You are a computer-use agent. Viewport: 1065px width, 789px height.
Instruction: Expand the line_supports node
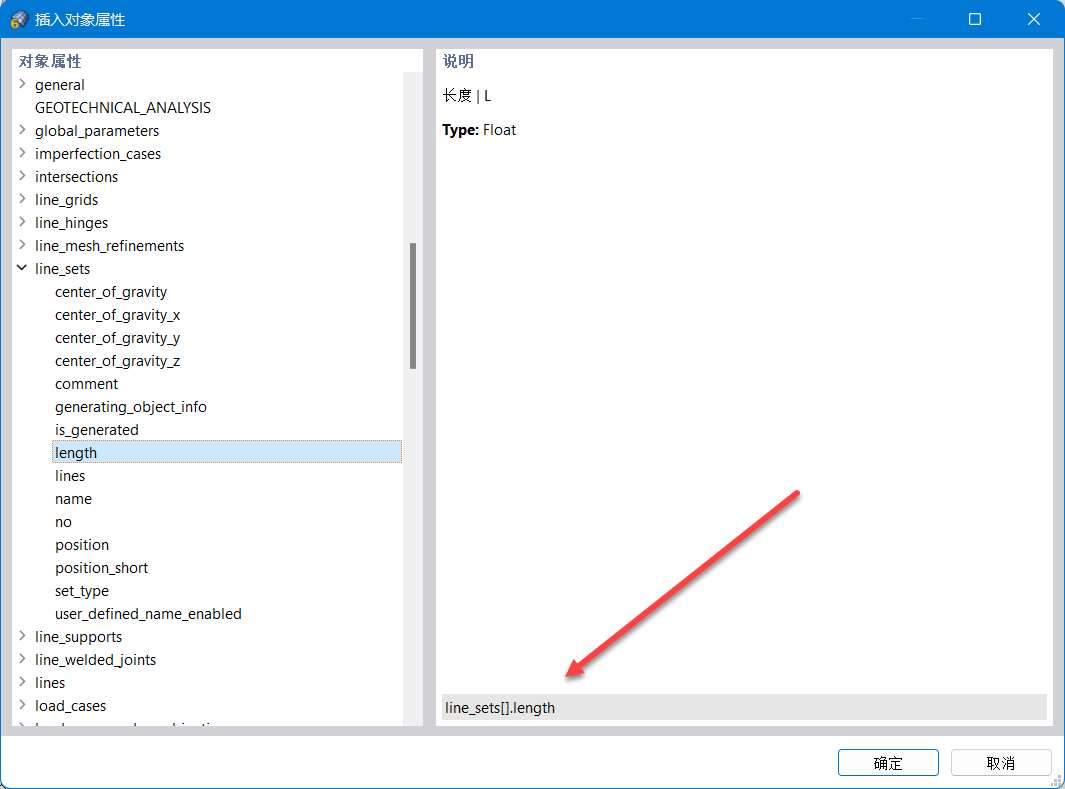tap(22, 636)
